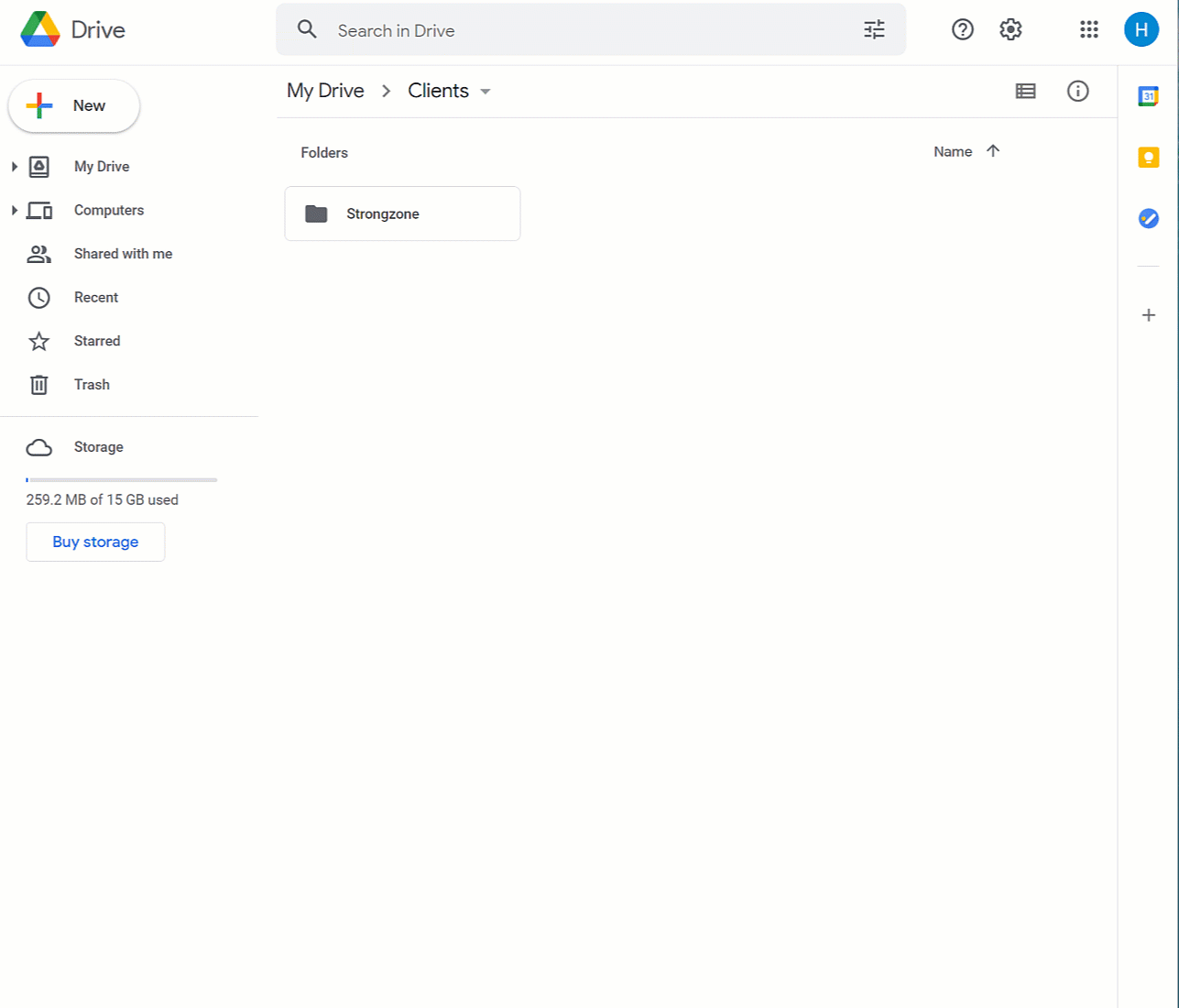Open the Trash section

[92, 384]
